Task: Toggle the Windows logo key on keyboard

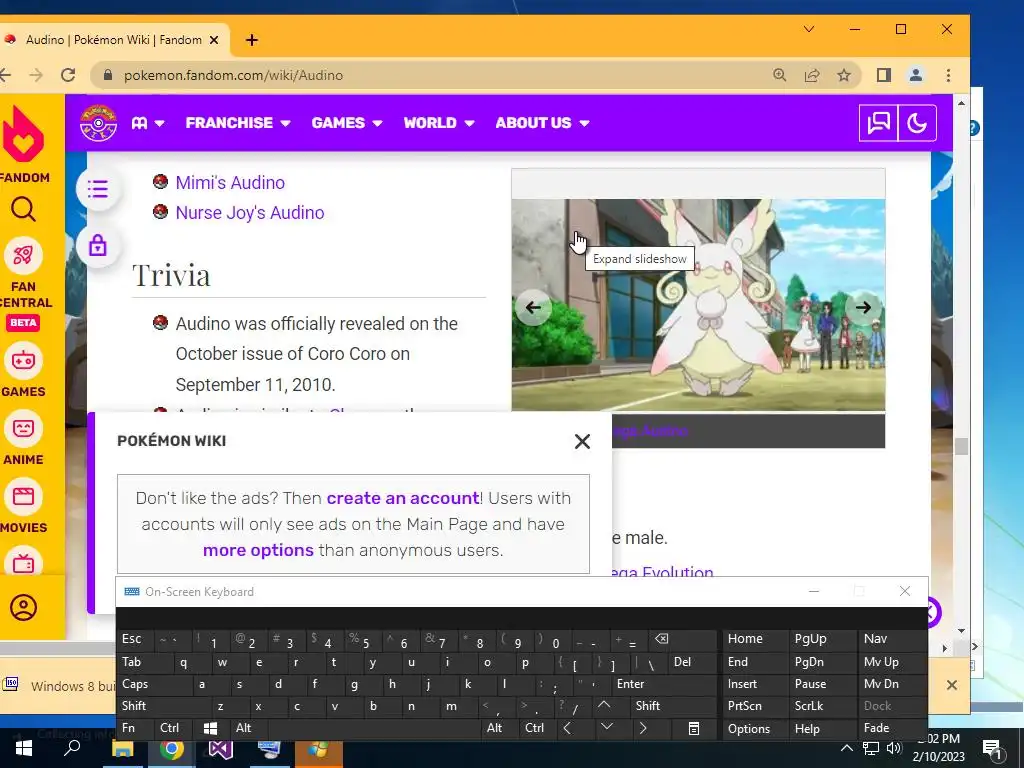Action: pos(212,728)
